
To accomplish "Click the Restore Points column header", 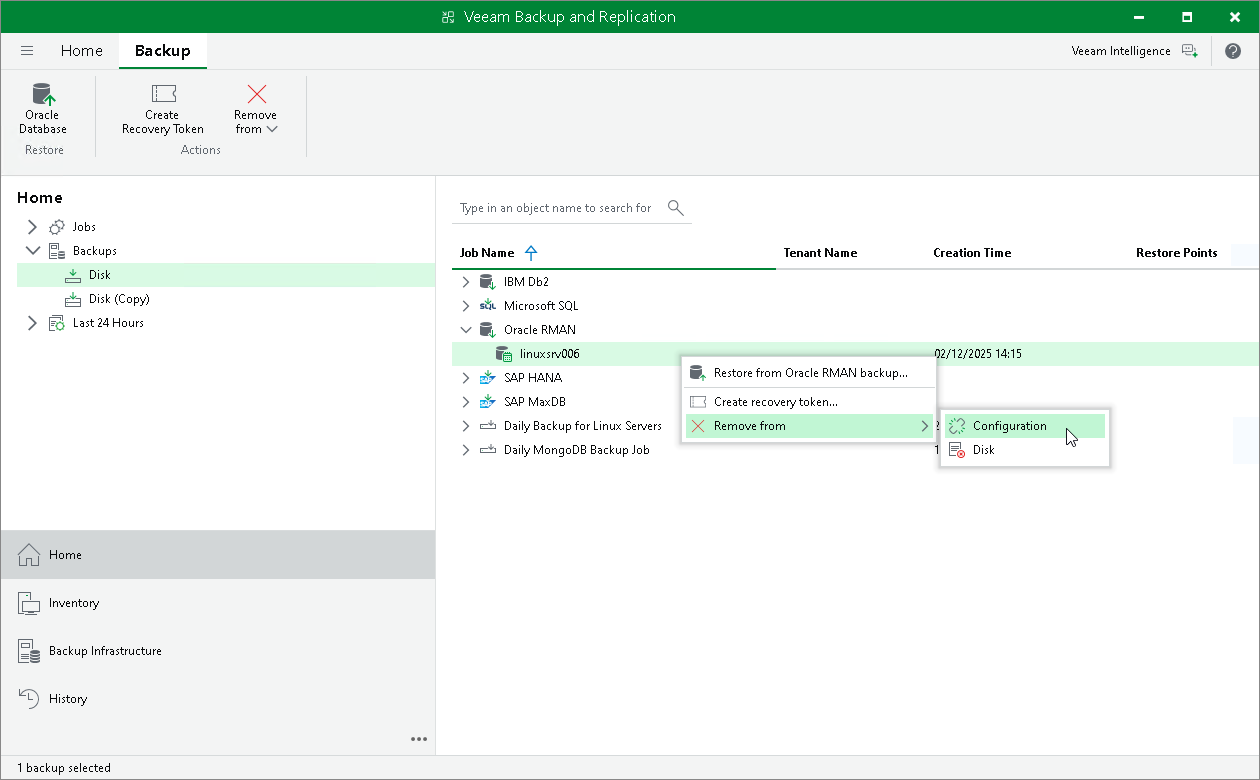I will point(1177,253).
